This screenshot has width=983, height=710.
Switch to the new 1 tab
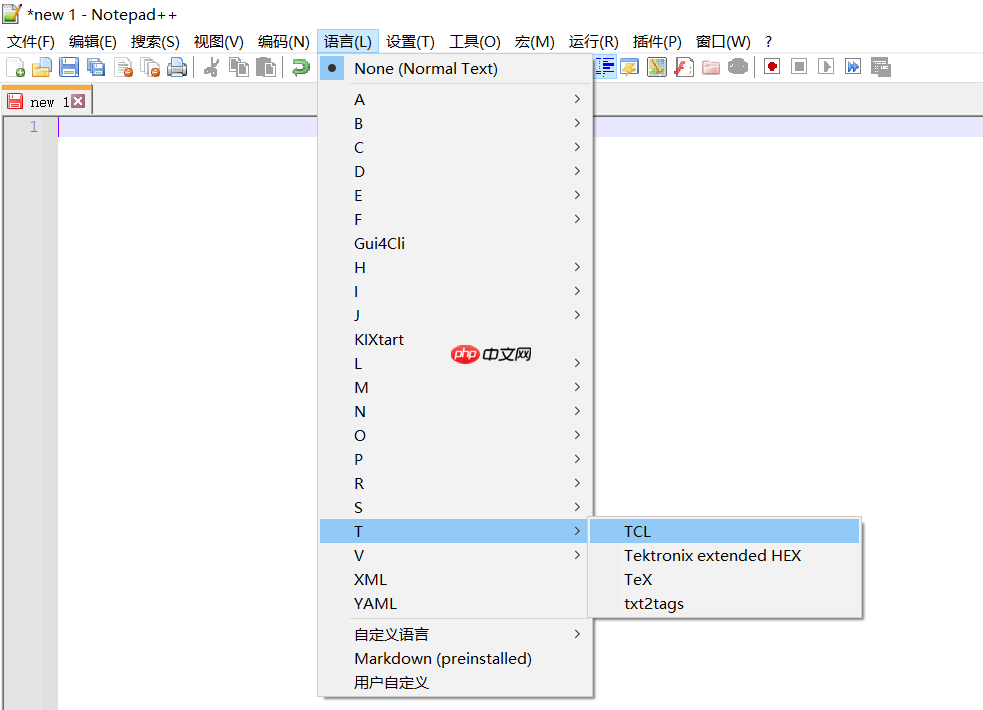pyautogui.click(x=45, y=100)
